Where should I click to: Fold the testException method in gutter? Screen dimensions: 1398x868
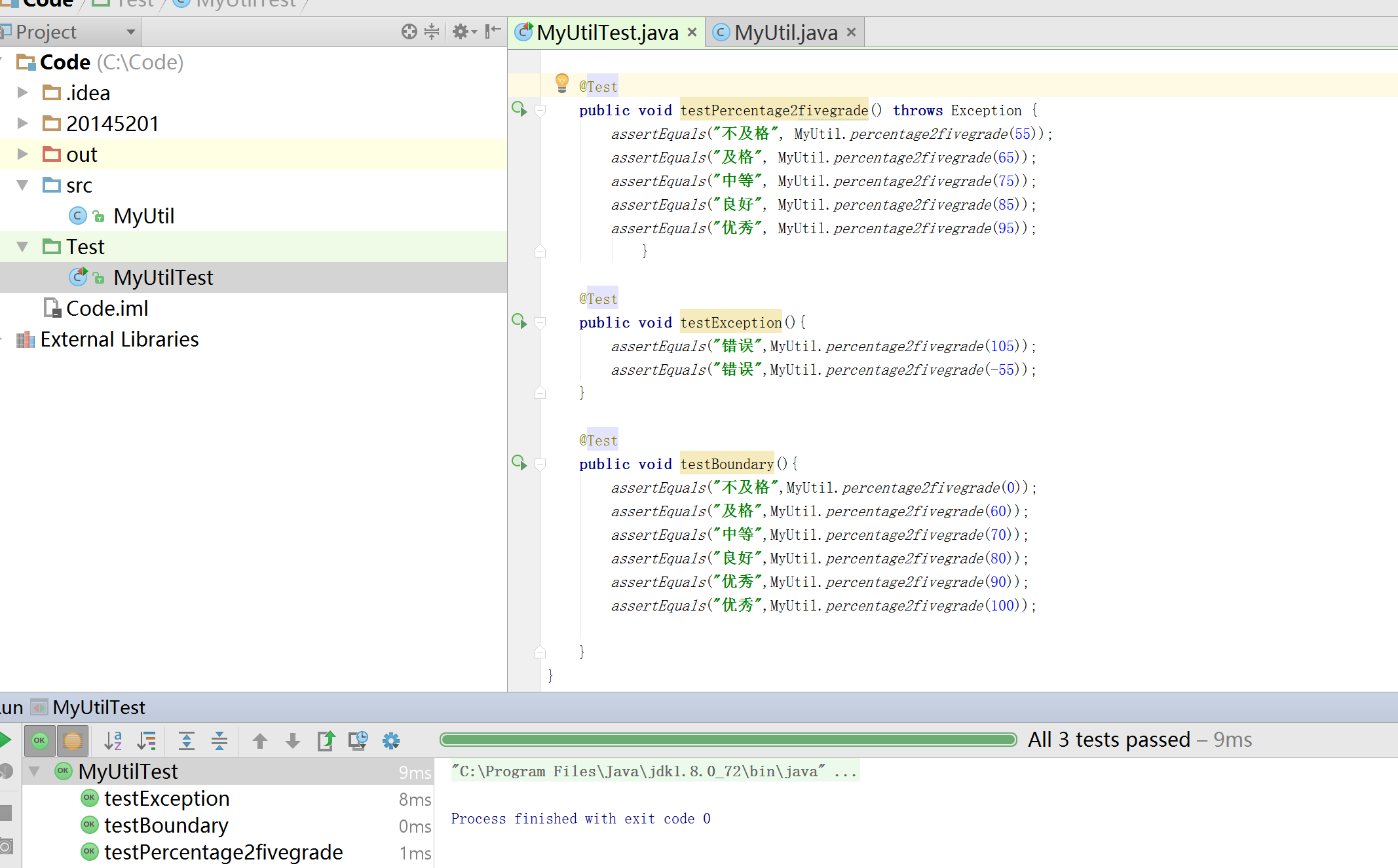click(540, 323)
